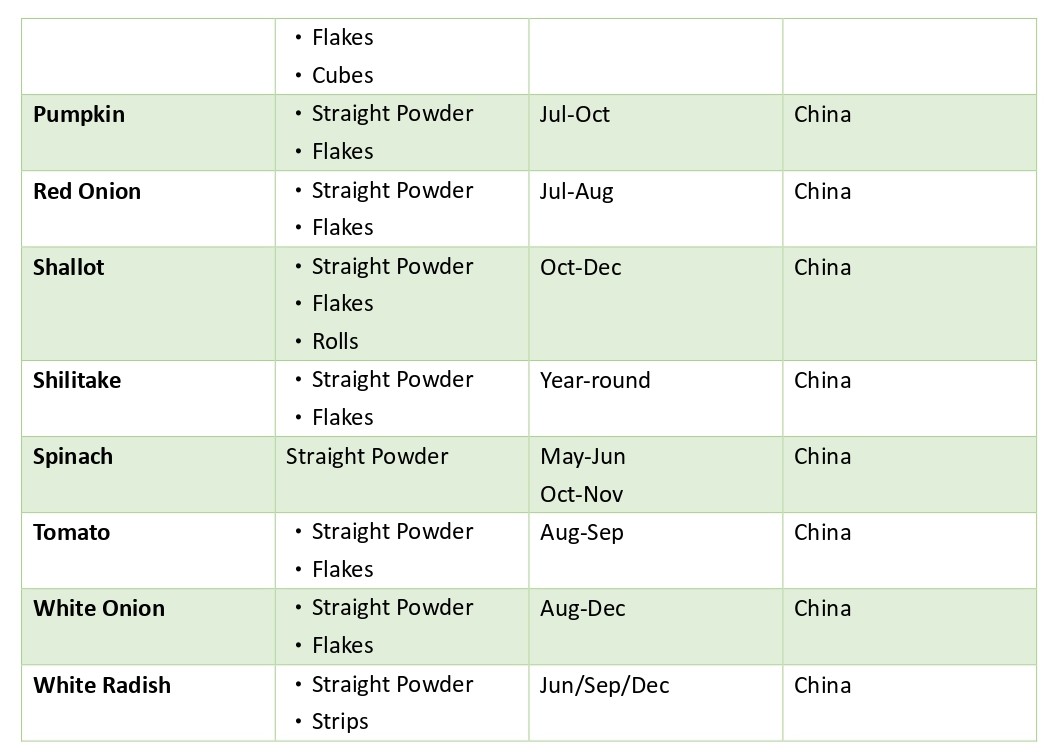Select the Red Onion name cell
The height and width of the screenshot is (756, 1055).
pos(87,191)
